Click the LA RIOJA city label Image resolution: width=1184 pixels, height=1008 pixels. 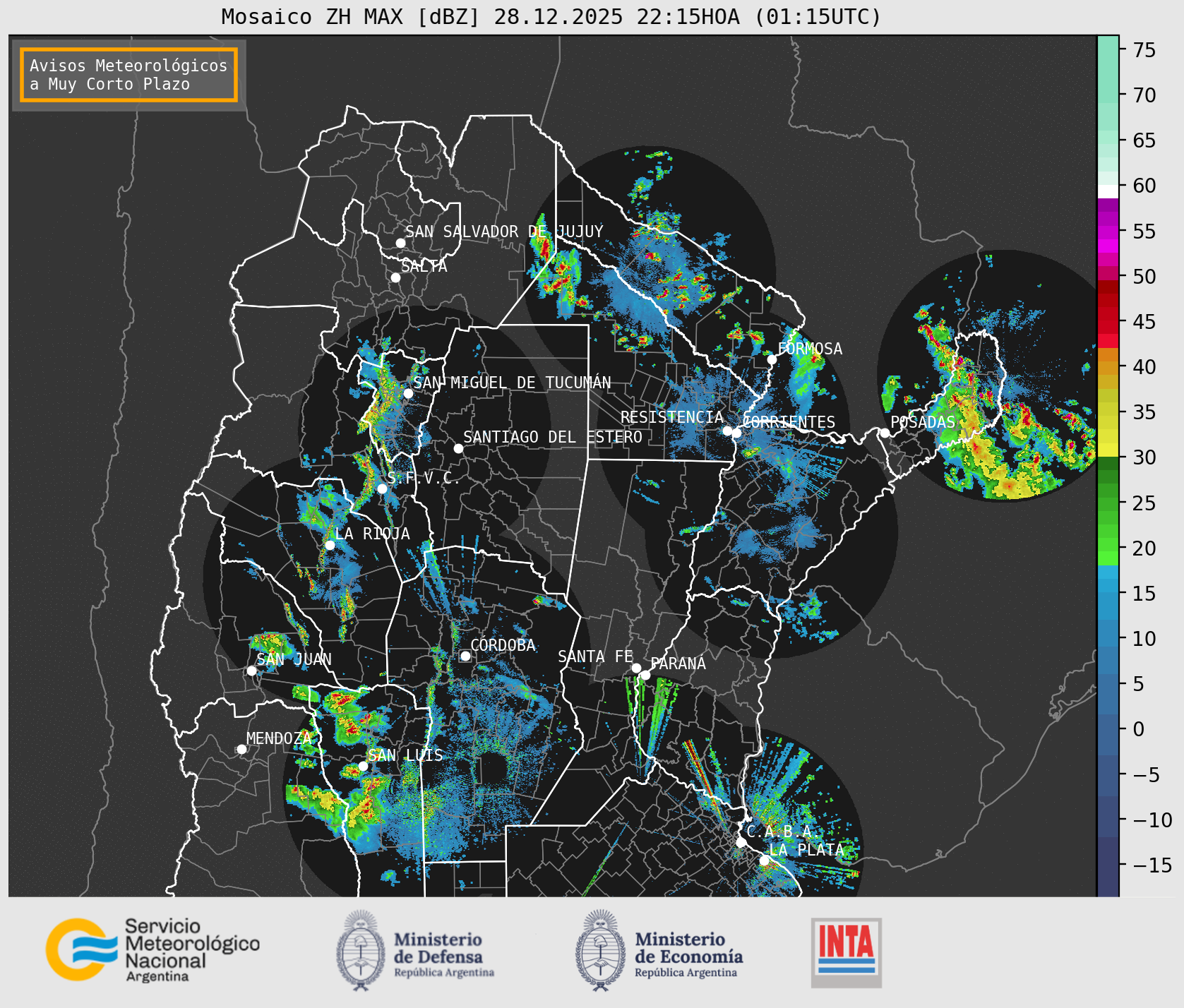pos(372,534)
